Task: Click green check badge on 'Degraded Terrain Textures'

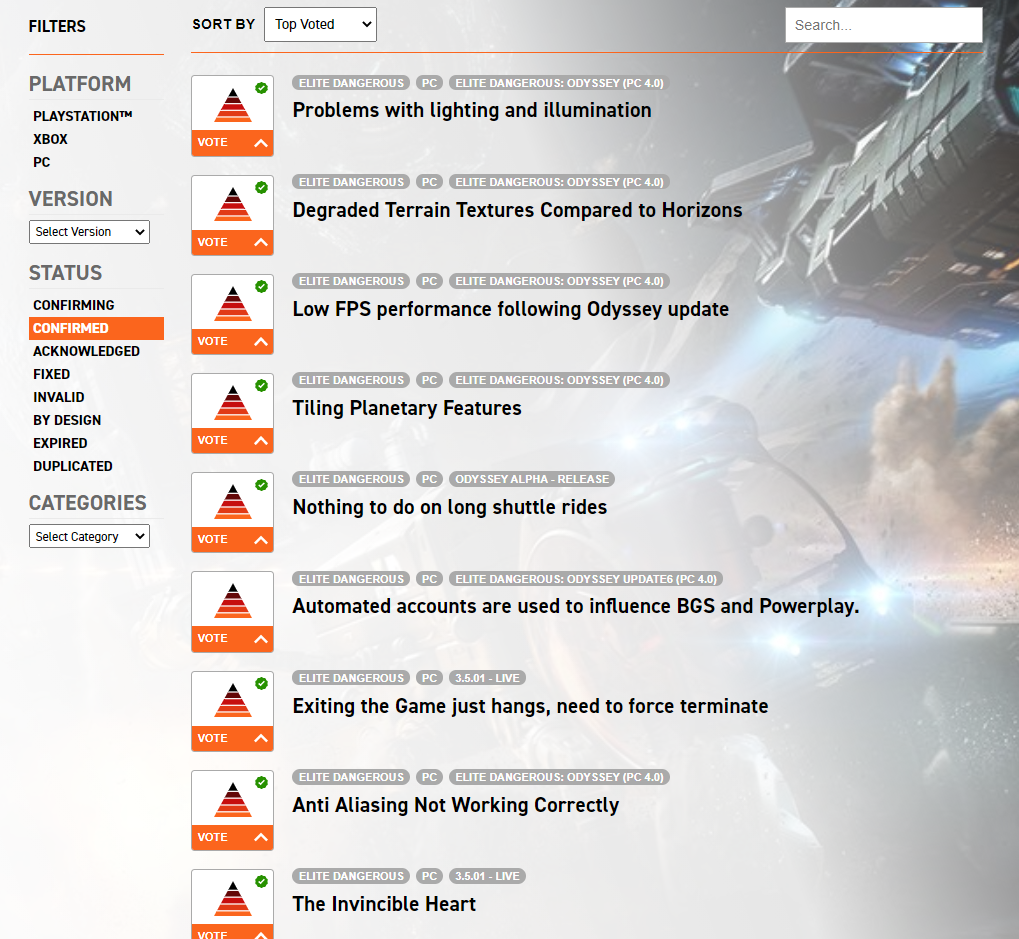Action: (261, 187)
